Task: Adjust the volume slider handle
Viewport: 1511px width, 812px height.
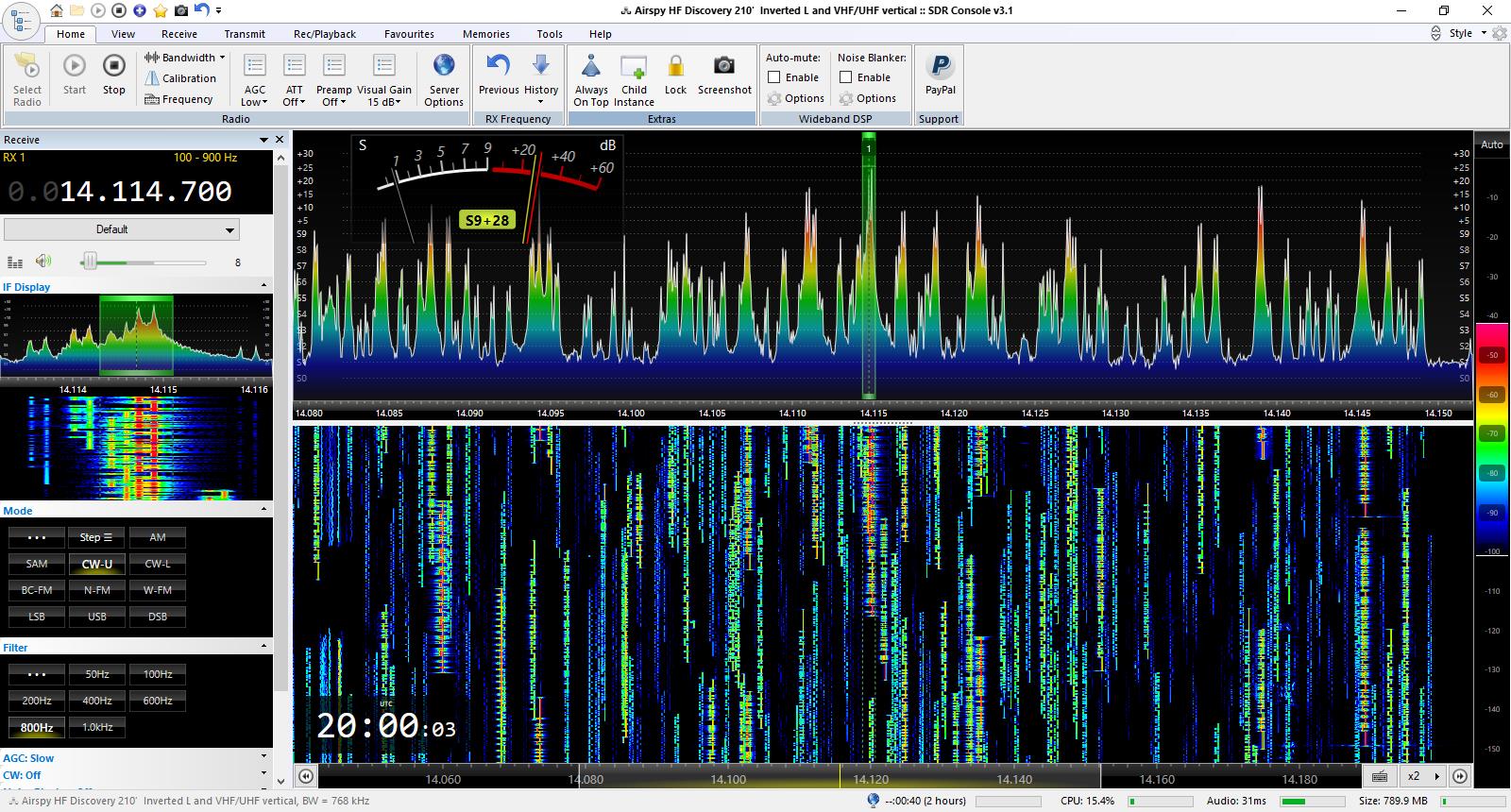Action: coord(90,262)
